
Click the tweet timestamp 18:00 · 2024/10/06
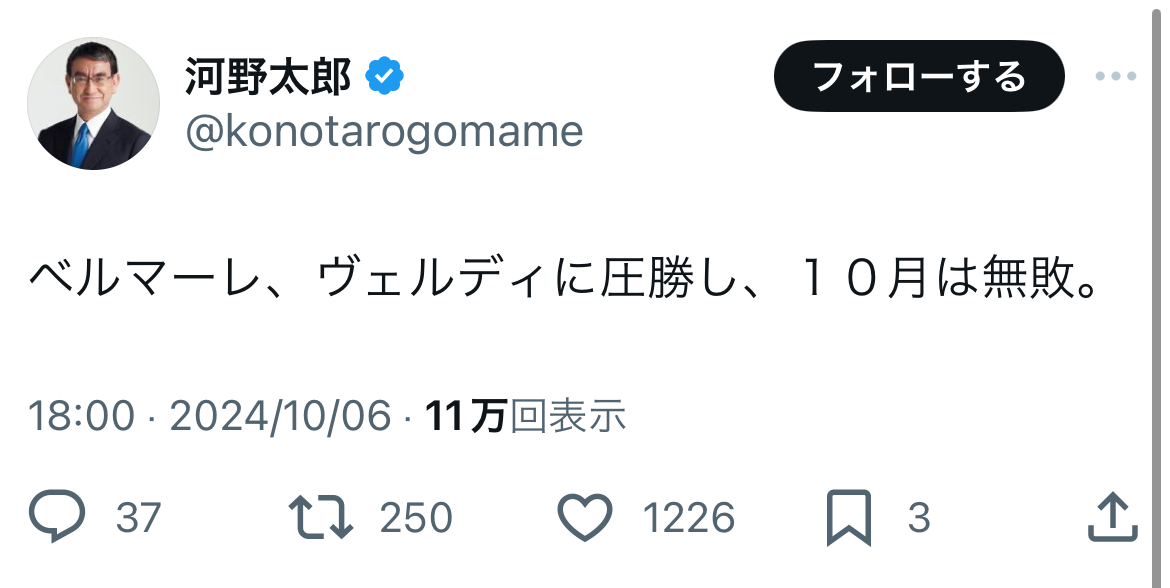tap(210, 416)
